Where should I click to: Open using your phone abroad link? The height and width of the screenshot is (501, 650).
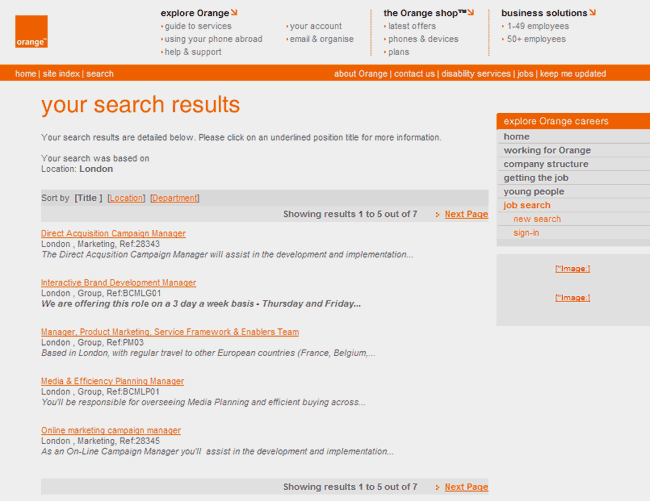213,39
